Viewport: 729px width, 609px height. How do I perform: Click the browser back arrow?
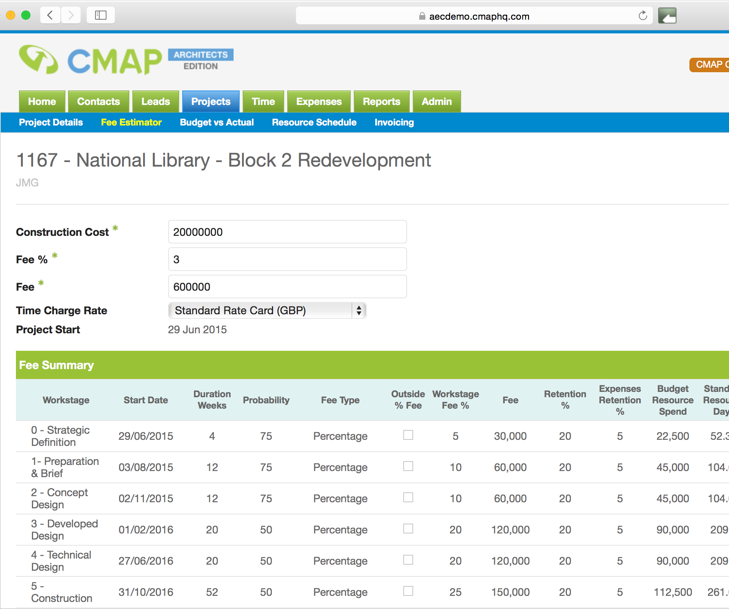[x=50, y=15]
